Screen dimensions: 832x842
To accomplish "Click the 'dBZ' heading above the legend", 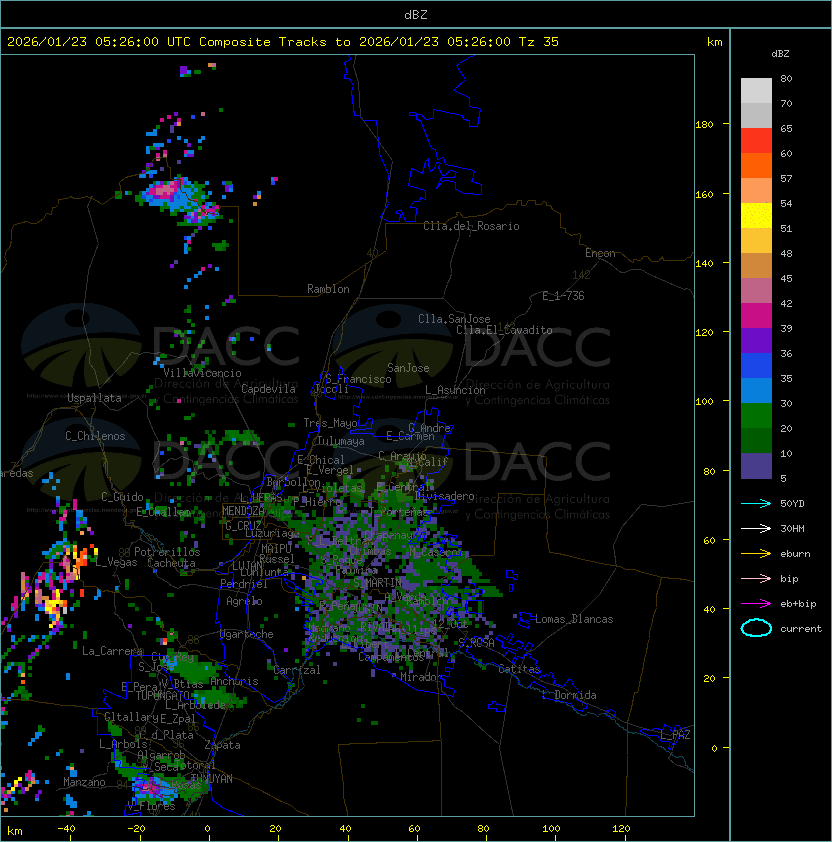I will [x=780, y=54].
